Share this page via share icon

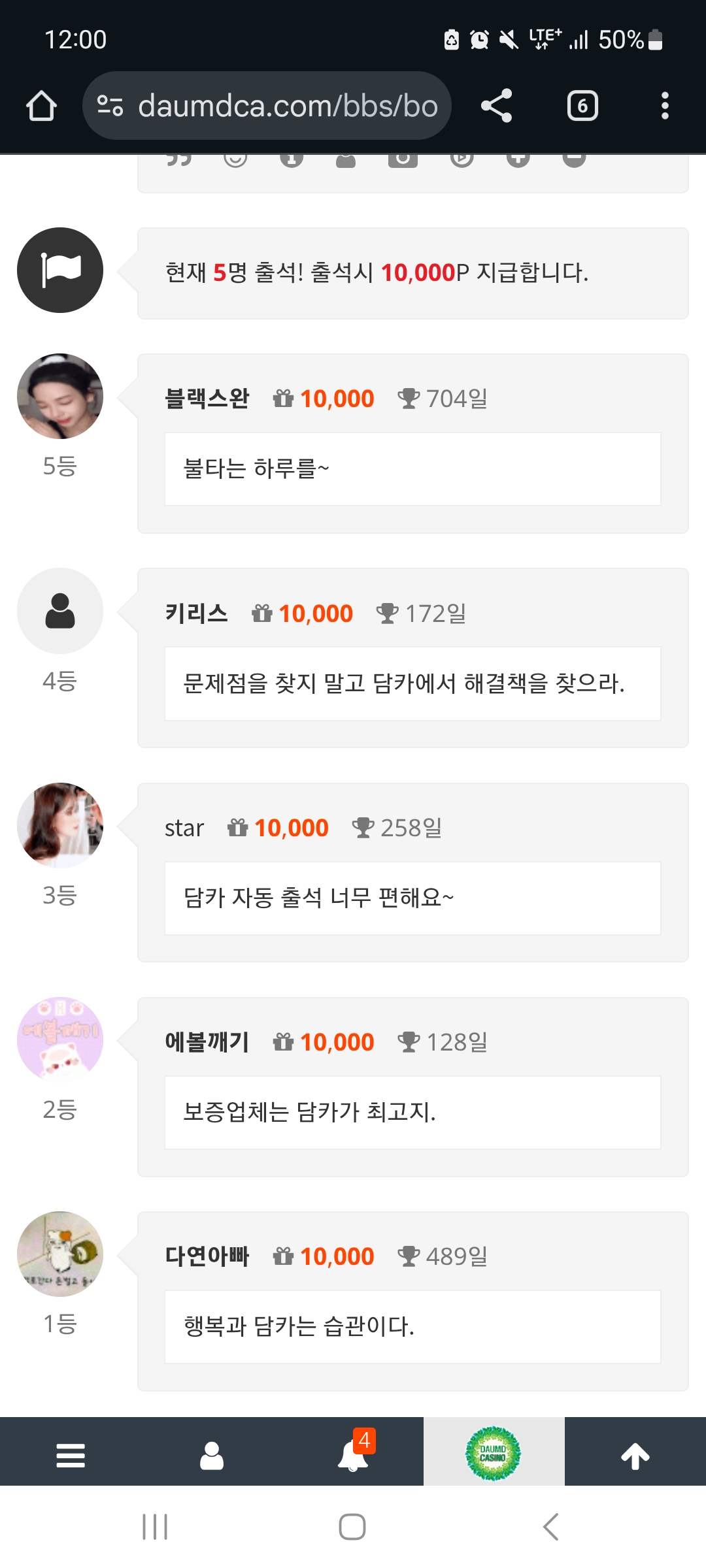pyautogui.click(x=497, y=106)
